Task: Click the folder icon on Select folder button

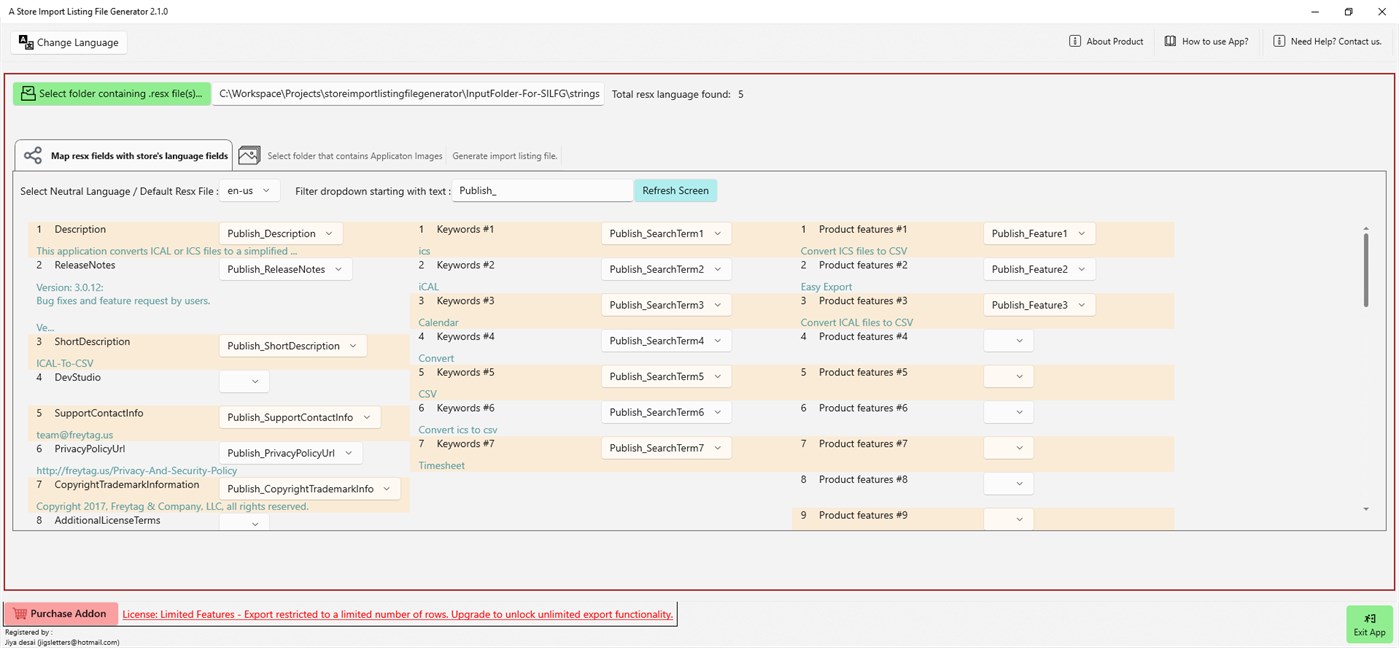Action: [28, 94]
